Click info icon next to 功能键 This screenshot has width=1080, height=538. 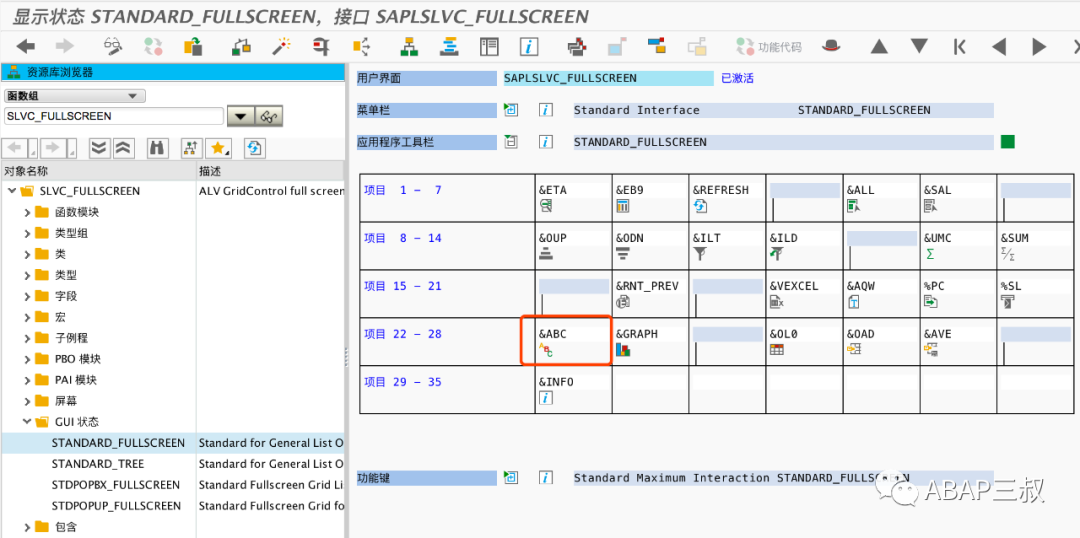546,477
